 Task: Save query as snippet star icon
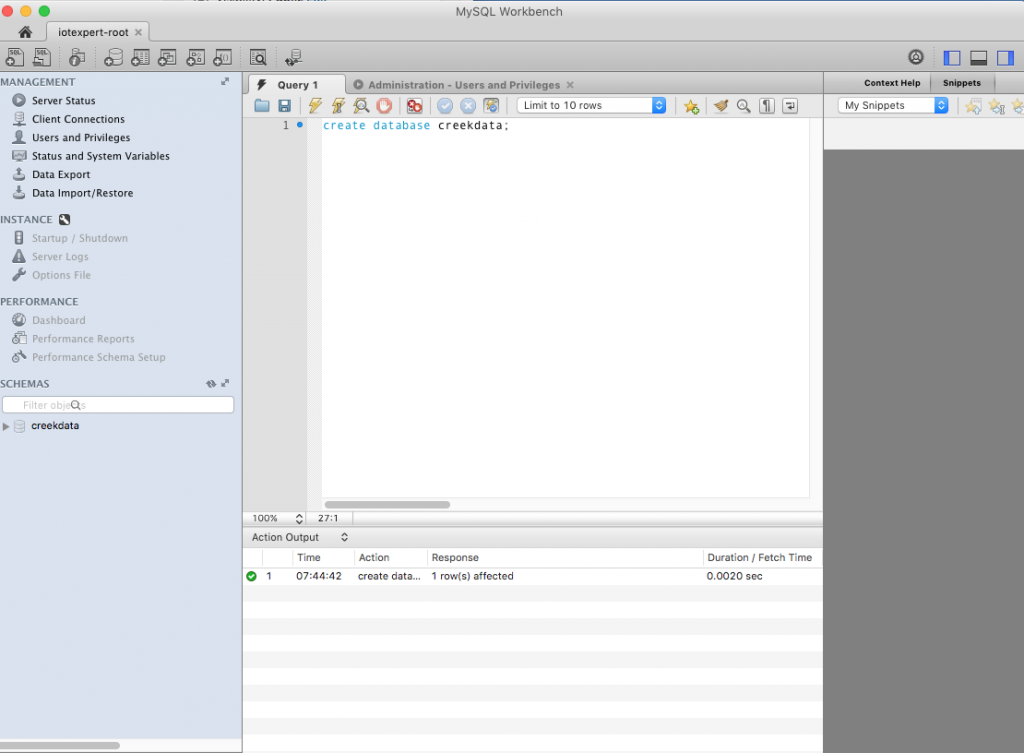691,106
